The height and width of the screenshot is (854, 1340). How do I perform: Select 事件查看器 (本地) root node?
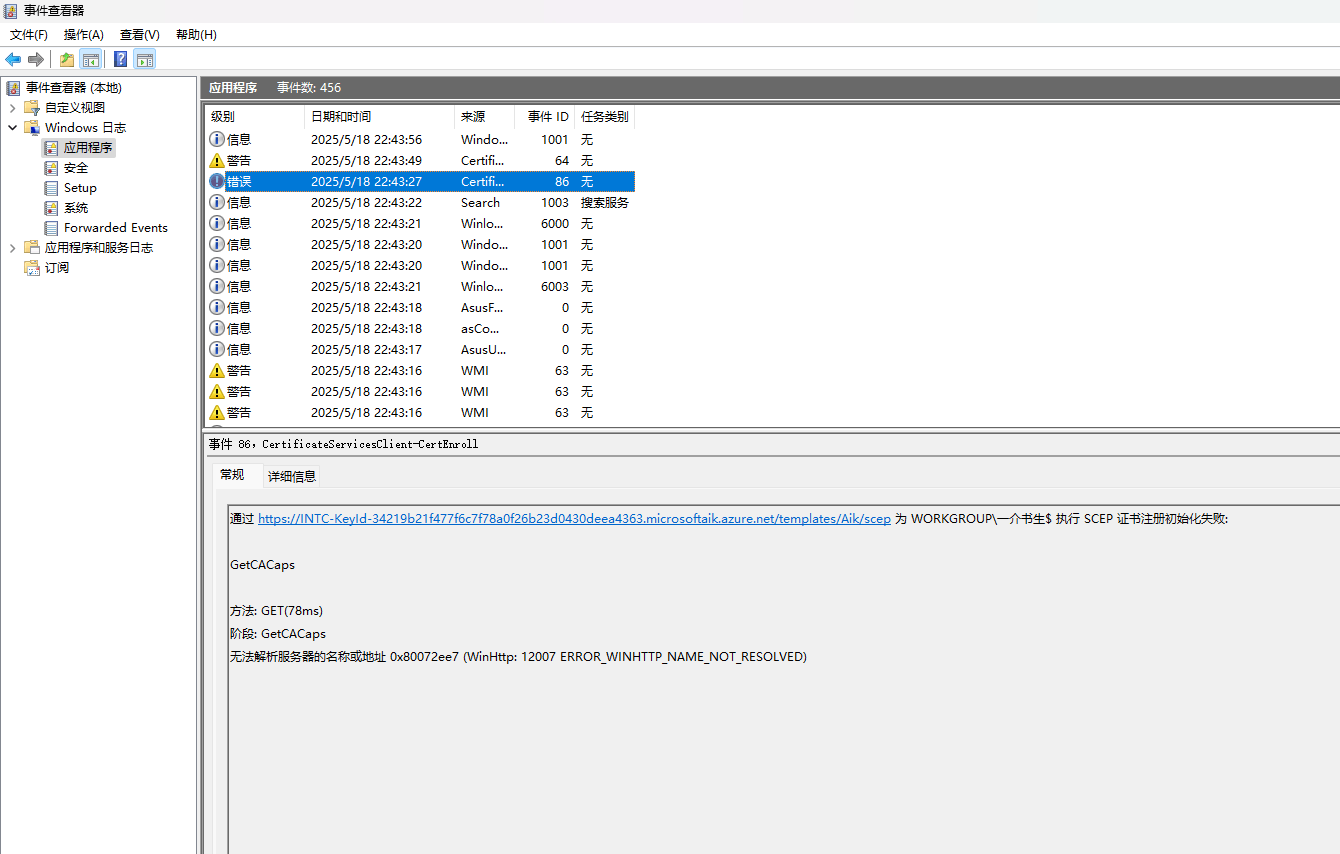73,88
